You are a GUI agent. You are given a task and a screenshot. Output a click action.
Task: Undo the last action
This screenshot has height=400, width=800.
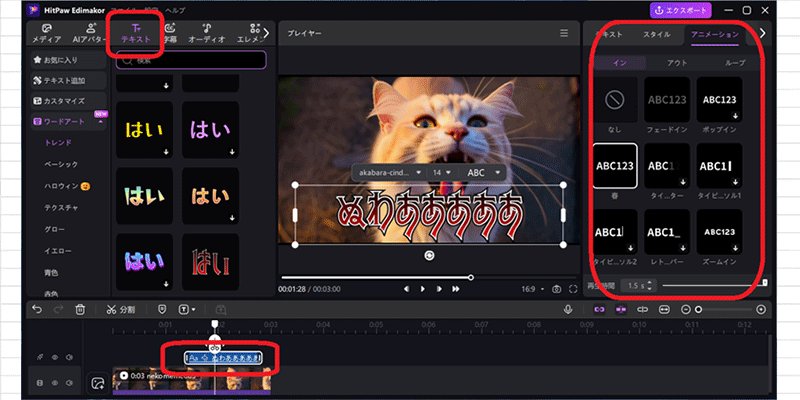coord(36,309)
